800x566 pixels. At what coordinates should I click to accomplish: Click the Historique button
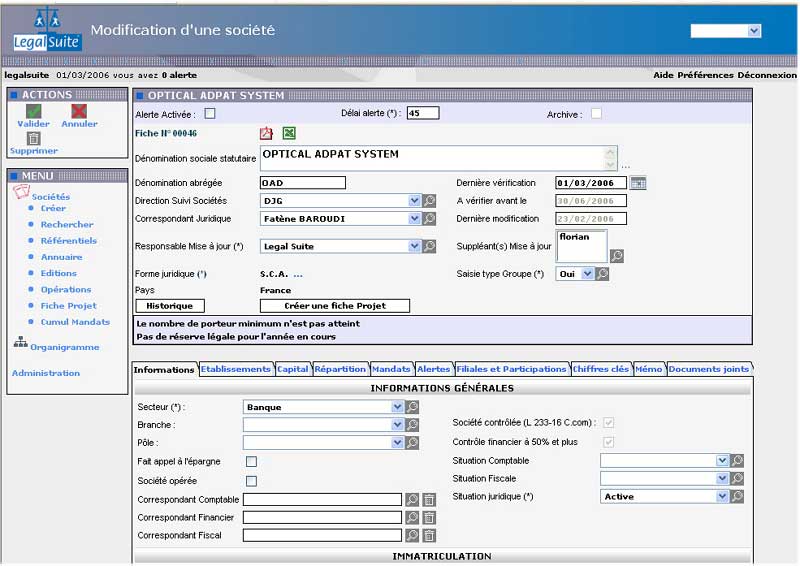tap(170, 306)
